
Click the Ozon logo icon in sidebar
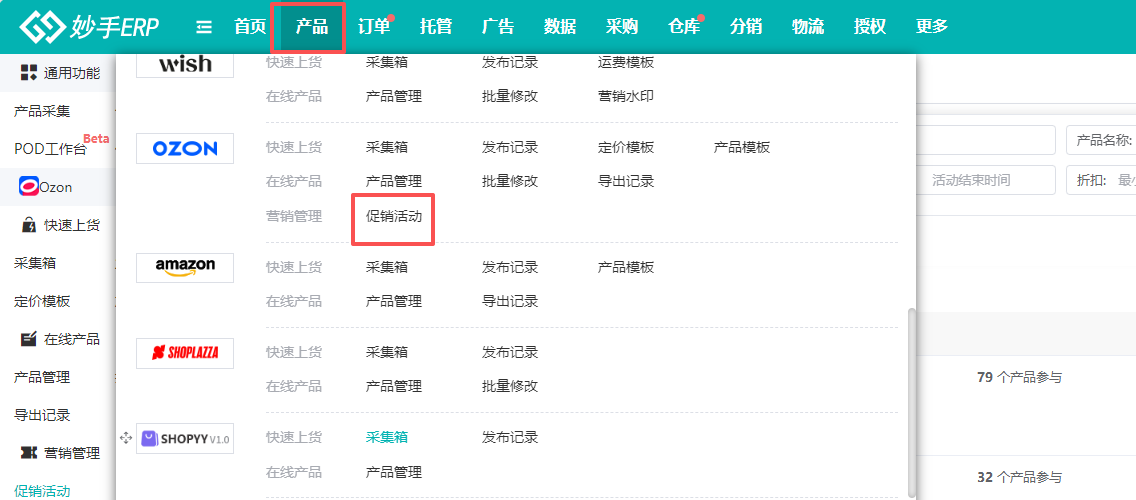(29, 187)
